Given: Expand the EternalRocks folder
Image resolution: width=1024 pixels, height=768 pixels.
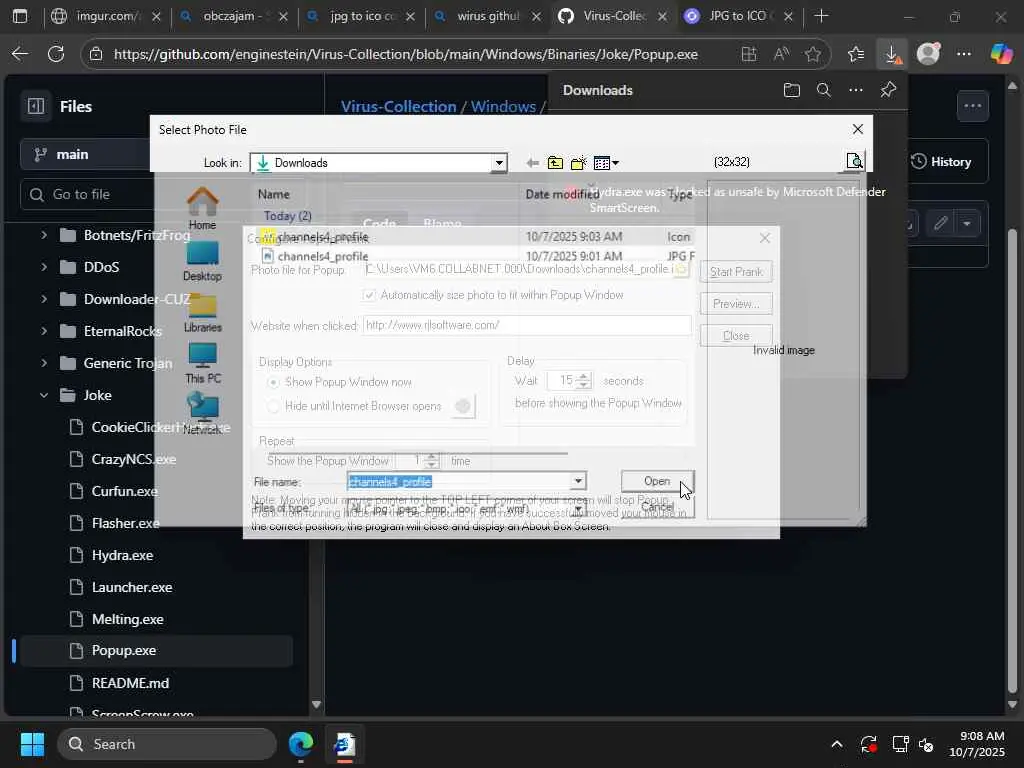Looking at the screenshot, I should (44, 331).
